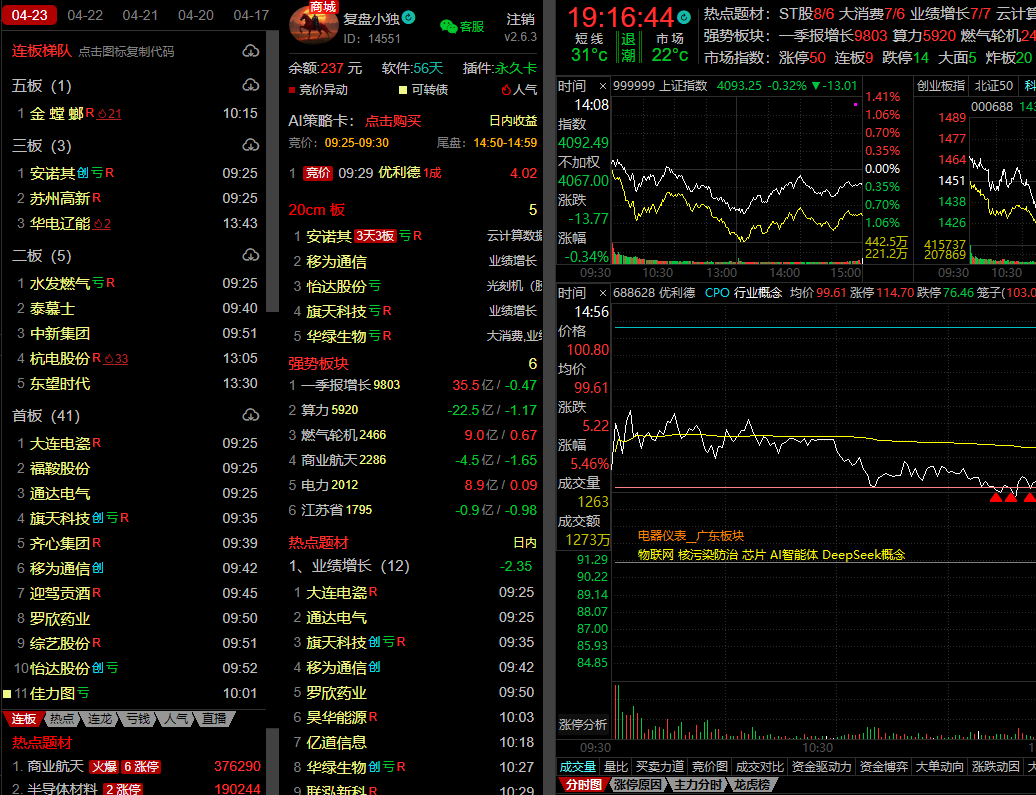Click the cloud copy icon beside 连板梯队
Viewport: 1036px width, 795px height.
[x=250, y=51]
